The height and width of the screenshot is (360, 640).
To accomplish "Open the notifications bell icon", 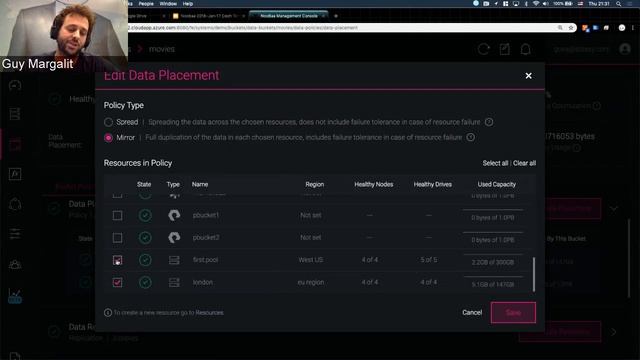I will click(526, 49).
